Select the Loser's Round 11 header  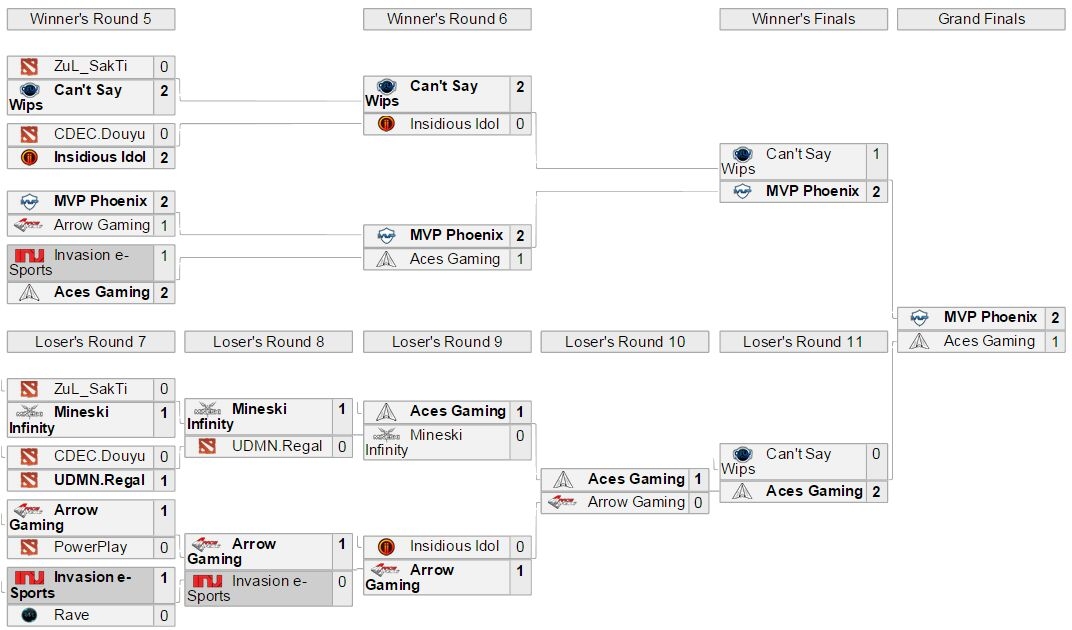(x=803, y=342)
